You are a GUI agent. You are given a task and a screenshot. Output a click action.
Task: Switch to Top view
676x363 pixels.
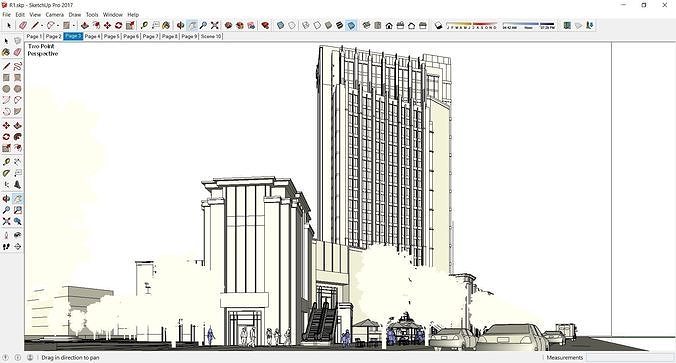pyautogui.click(x=378, y=25)
